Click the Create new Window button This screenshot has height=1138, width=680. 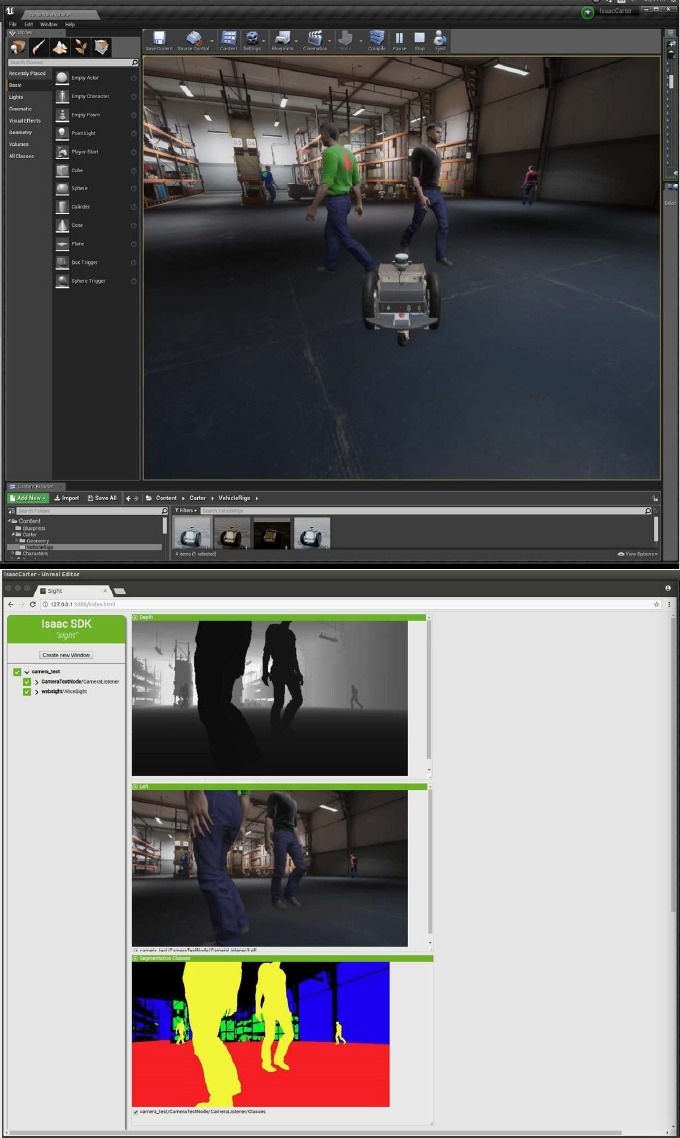pyautogui.click(x=66, y=654)
